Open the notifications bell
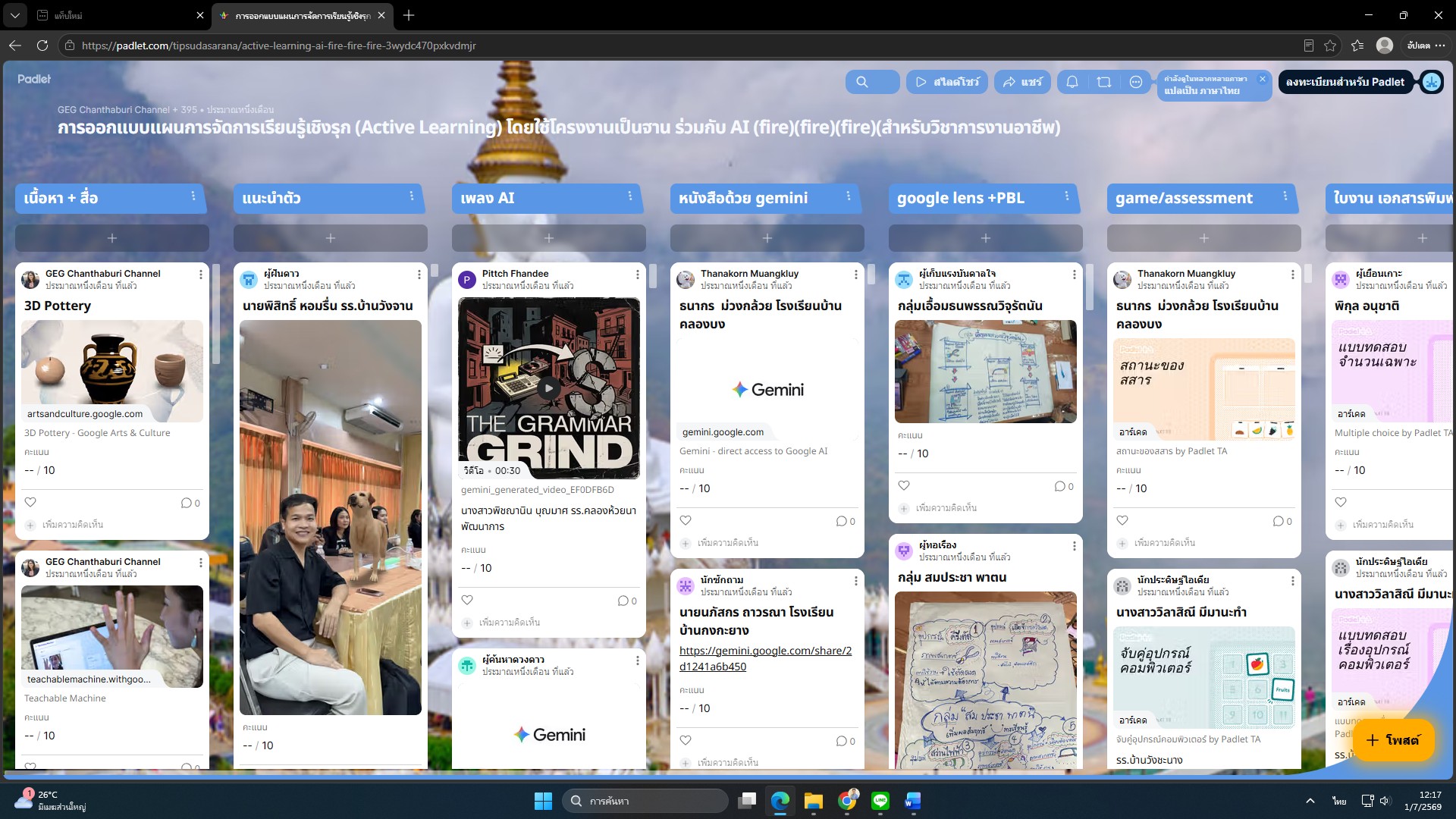This screenshot has width=1456, height=819. [1072, 82]
